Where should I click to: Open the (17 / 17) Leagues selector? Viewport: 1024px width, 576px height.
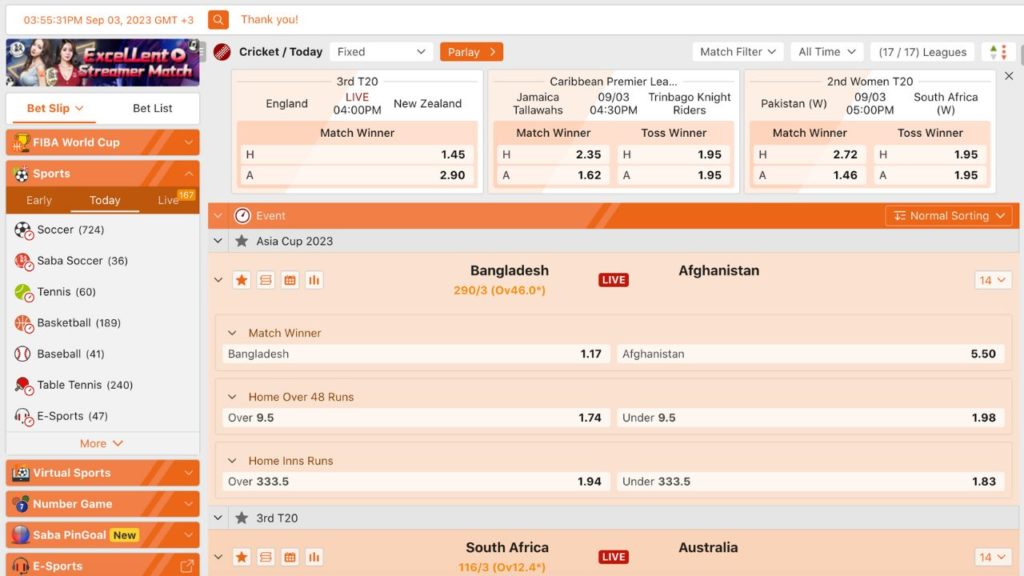click(922, 52)
